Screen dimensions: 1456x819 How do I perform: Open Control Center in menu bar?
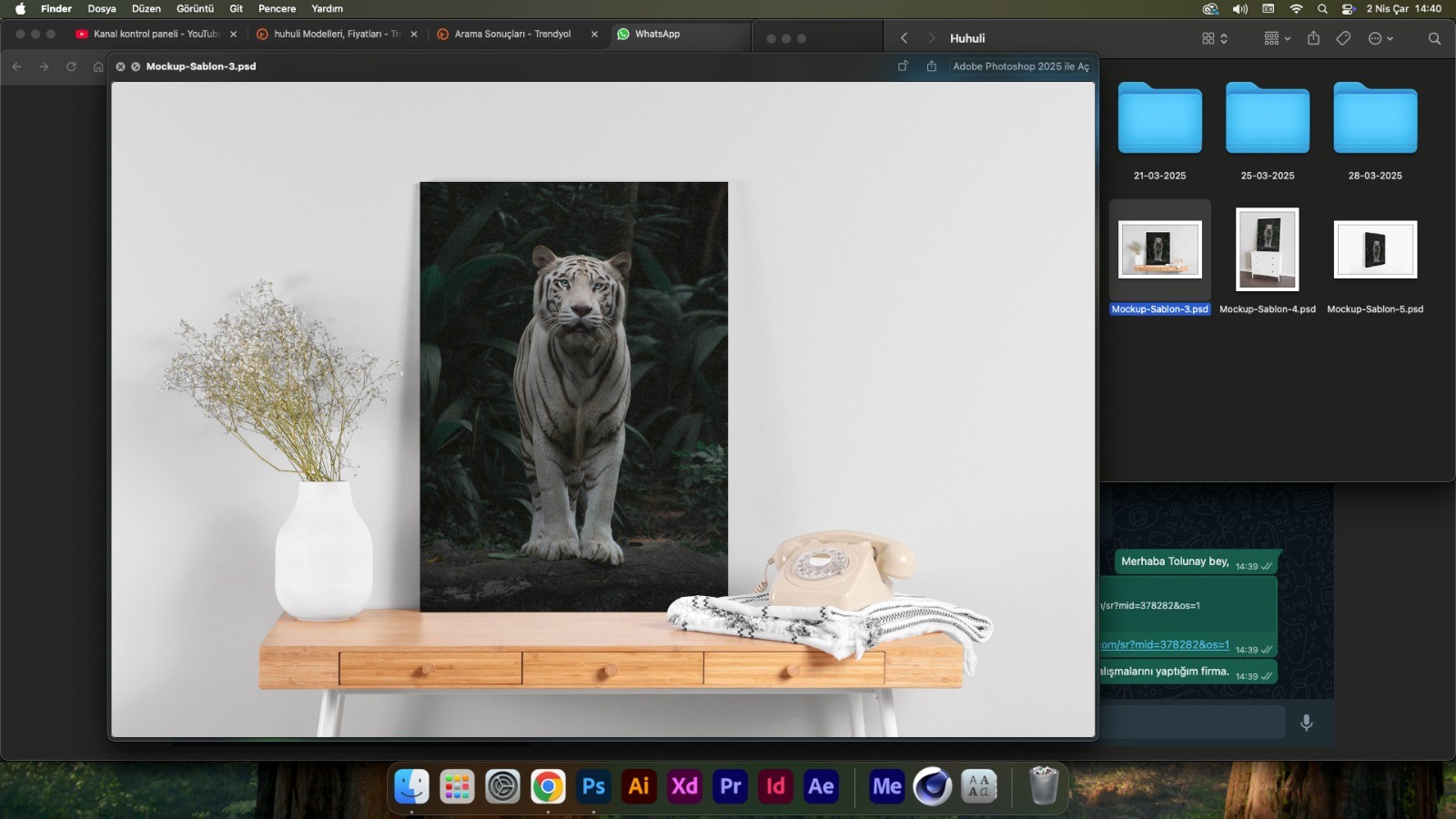pos(1349,8)
